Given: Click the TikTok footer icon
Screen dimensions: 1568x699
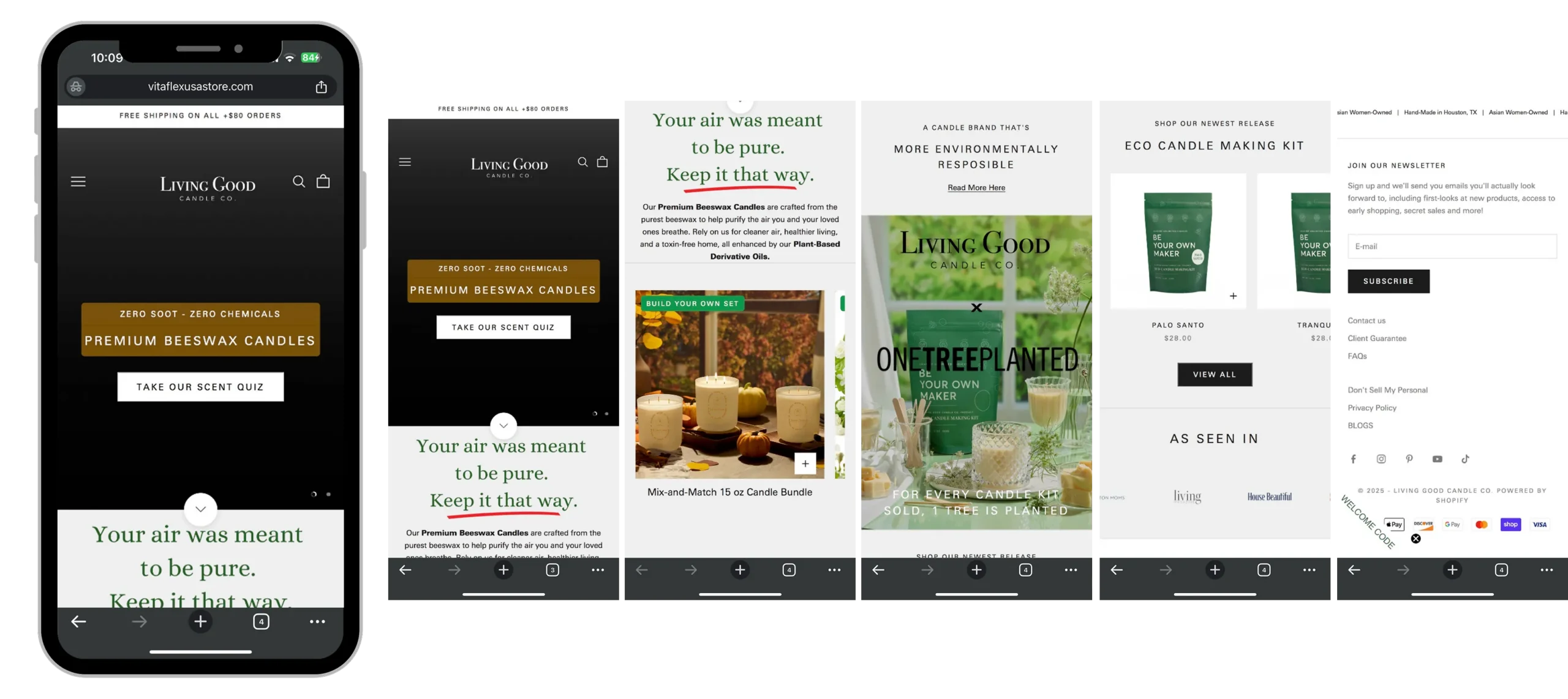Looking at the screenshot, I should (x=1465, y=459).
